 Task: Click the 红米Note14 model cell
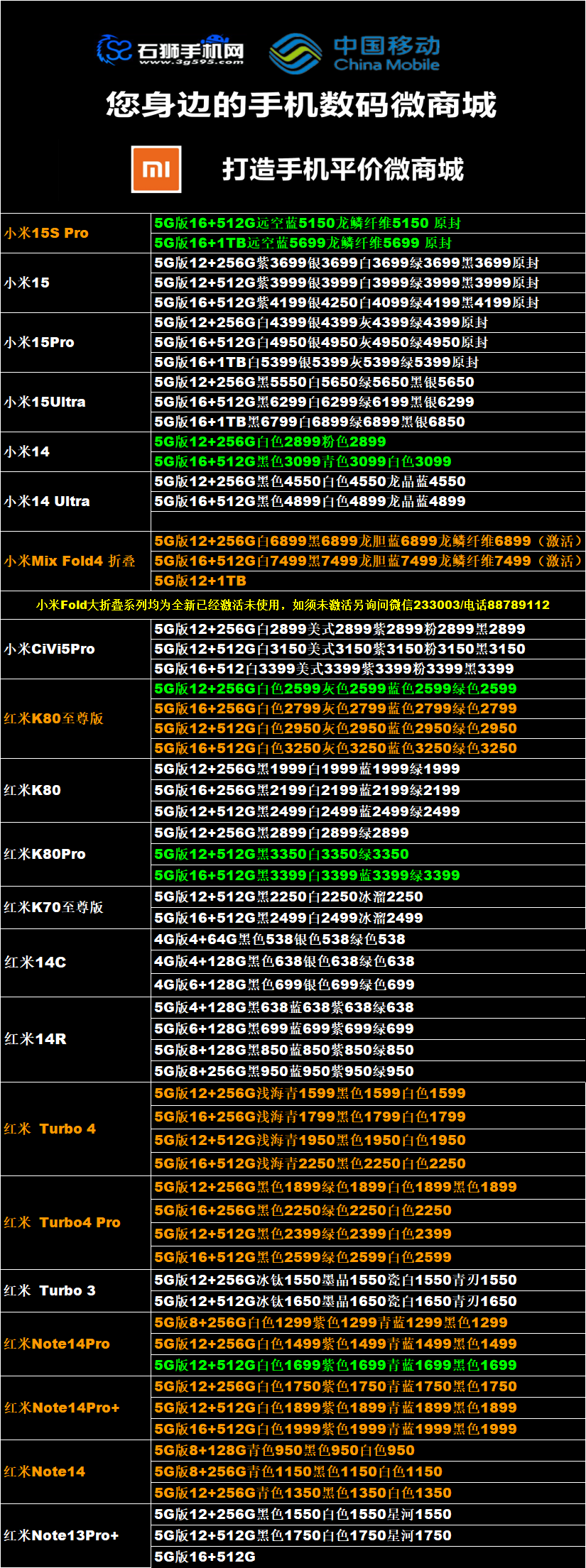(x=76, y=1471)
